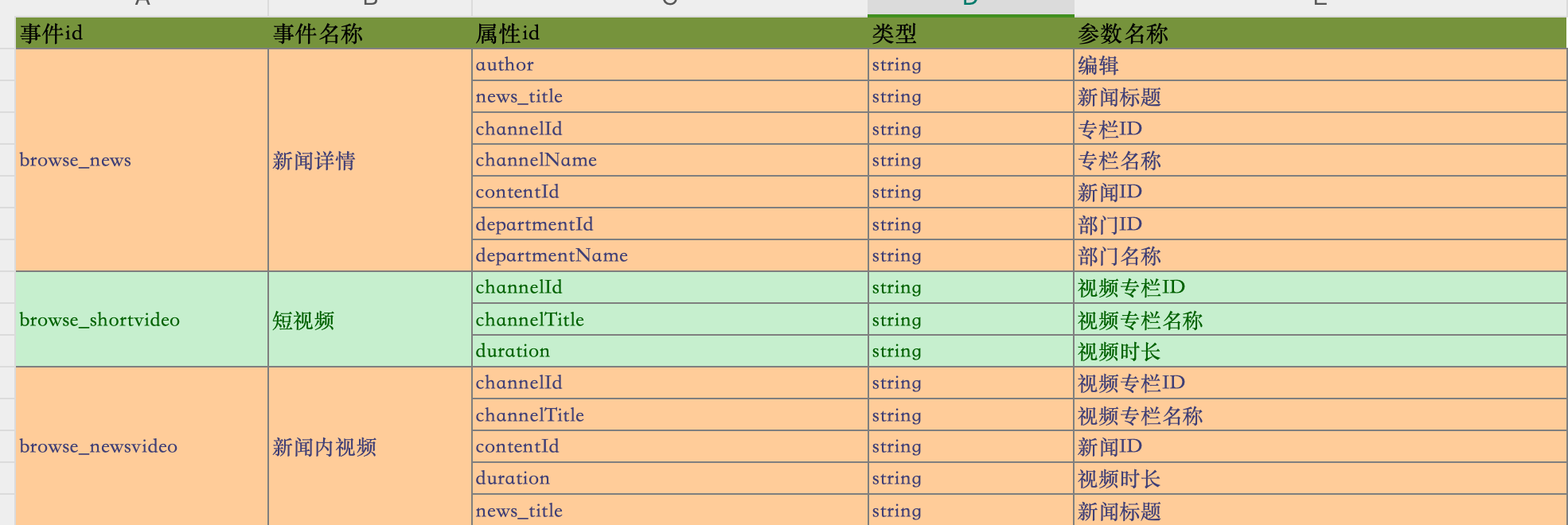Select the 参数名称 header cell
The image size is (1568, 525).
pyautogui.click(x=1320, y=33)
